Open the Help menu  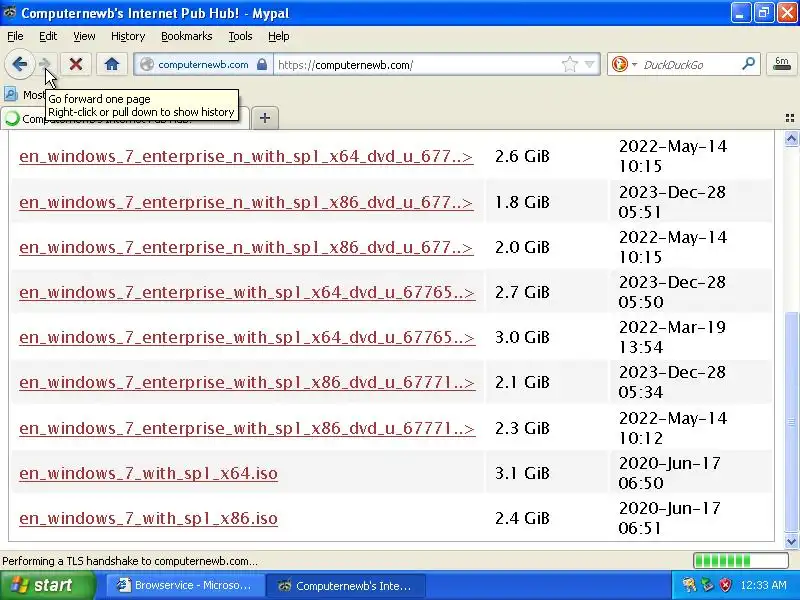(279, 36)
